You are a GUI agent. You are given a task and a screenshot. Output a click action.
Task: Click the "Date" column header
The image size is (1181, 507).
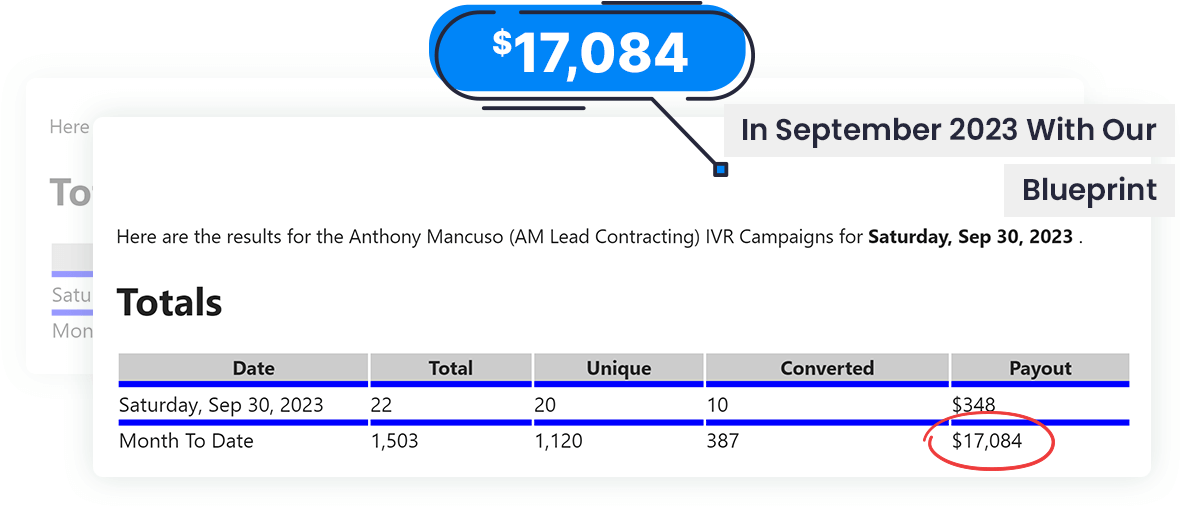coord(253,368)
